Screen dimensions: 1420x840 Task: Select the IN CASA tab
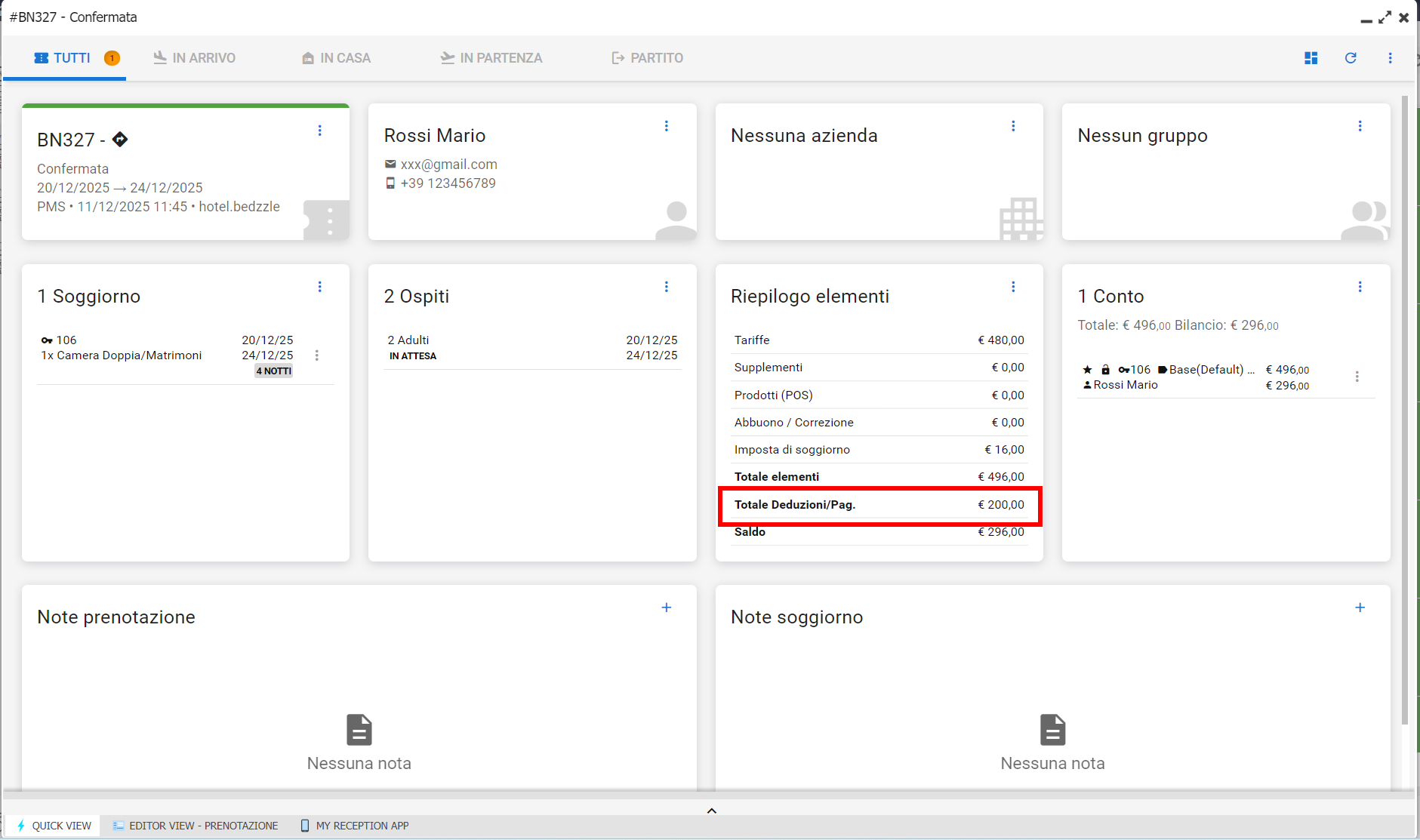coord(336,58)
